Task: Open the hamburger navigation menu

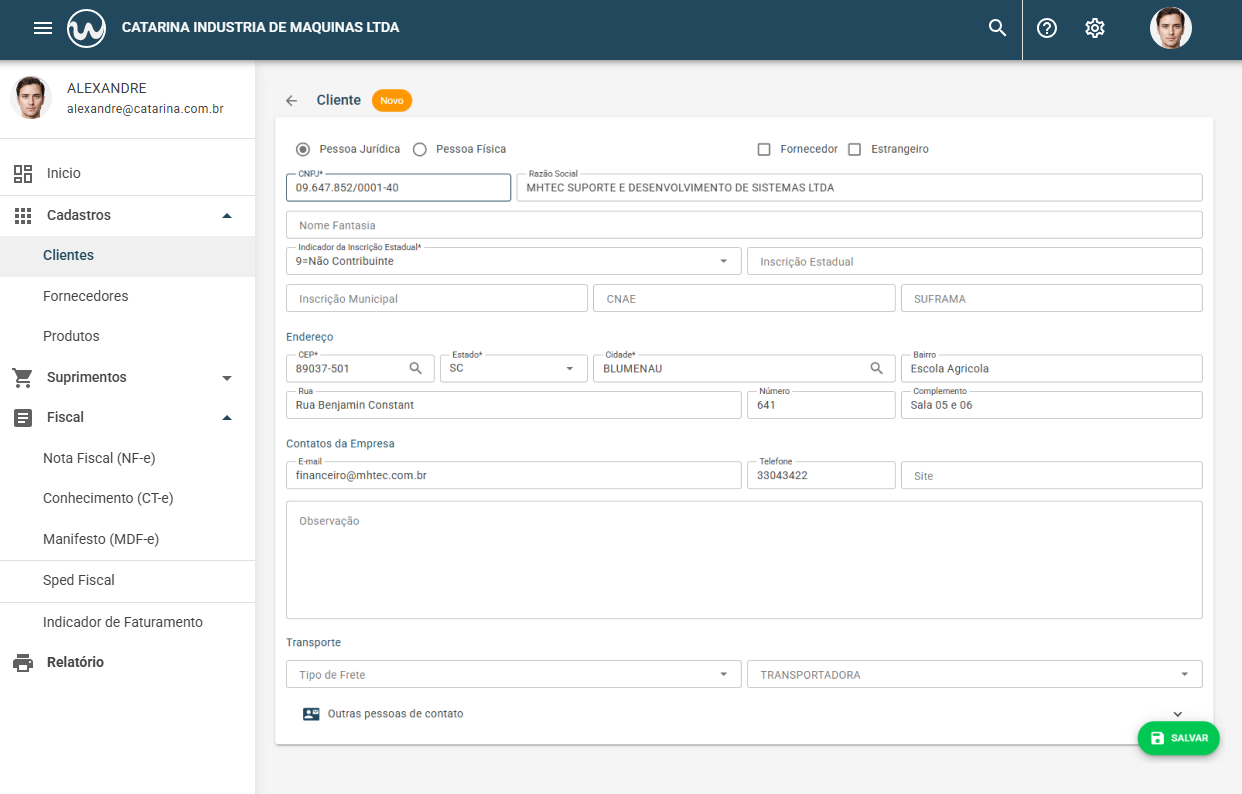Action: pyautogui.click(x=43, y=28)
